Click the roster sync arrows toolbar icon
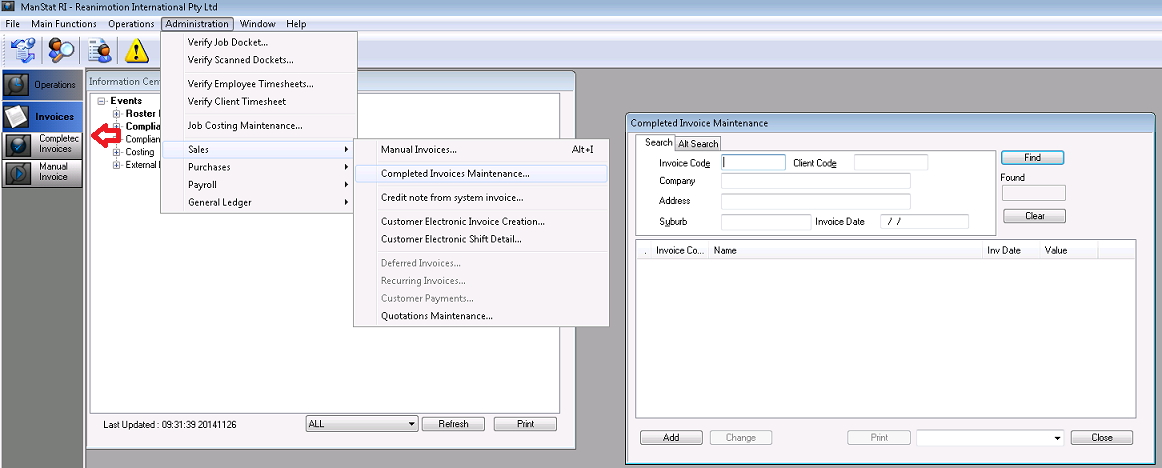 (23, 49)
